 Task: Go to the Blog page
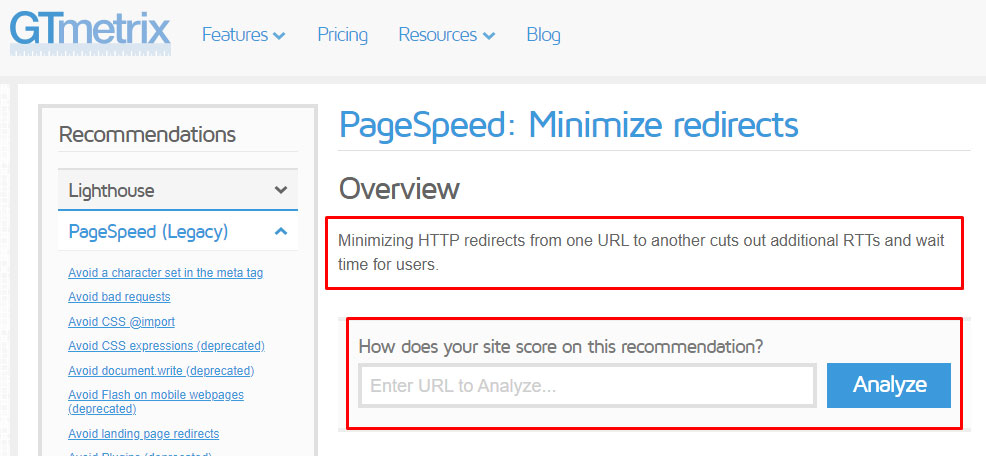(543, 35)
